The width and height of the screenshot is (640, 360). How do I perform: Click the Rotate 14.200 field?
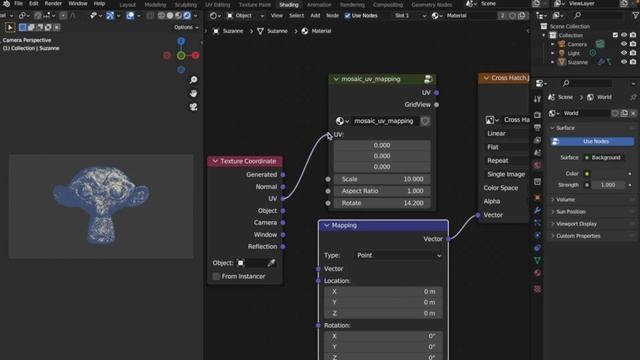pos(382,203)
